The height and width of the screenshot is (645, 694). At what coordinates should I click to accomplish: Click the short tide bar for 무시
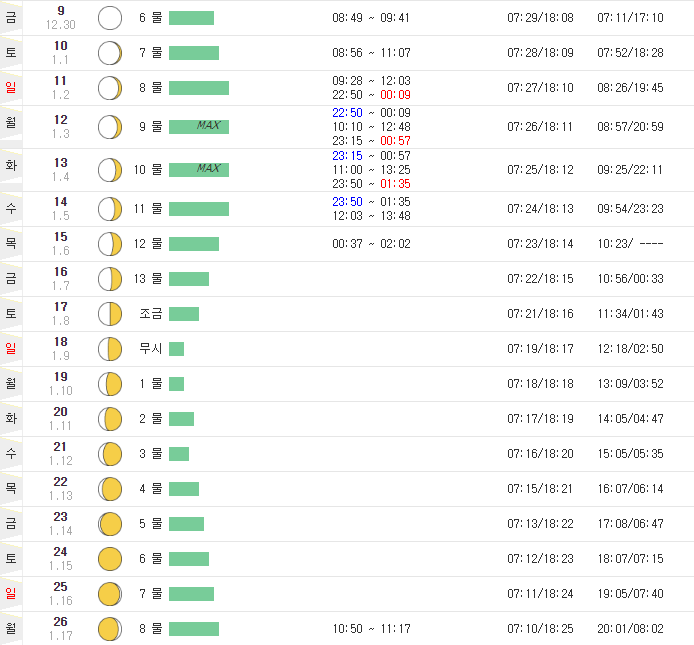pyautogui.click(x=176, y=349)
